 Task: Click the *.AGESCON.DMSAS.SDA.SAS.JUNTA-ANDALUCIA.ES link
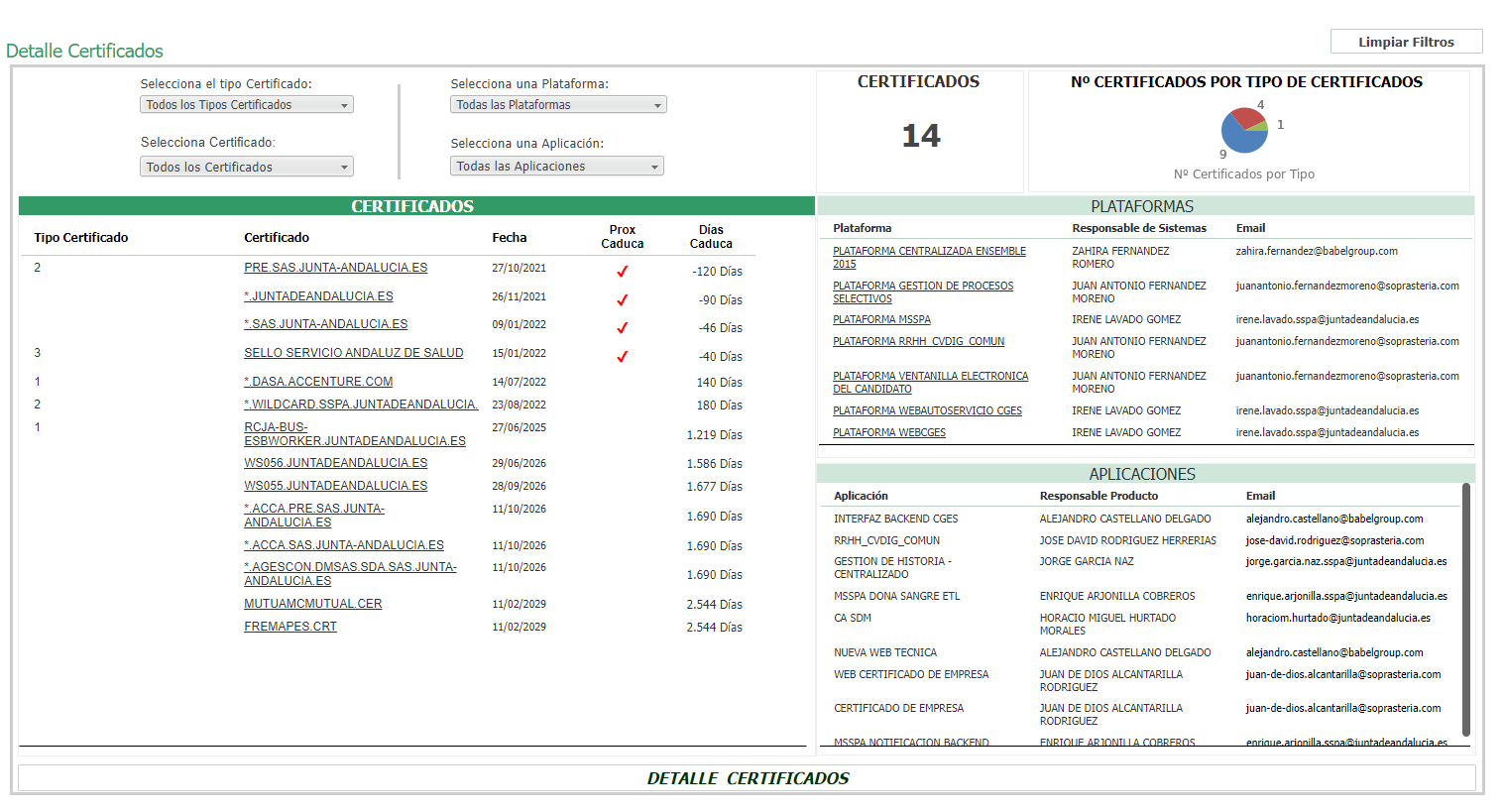pos(351,574)
